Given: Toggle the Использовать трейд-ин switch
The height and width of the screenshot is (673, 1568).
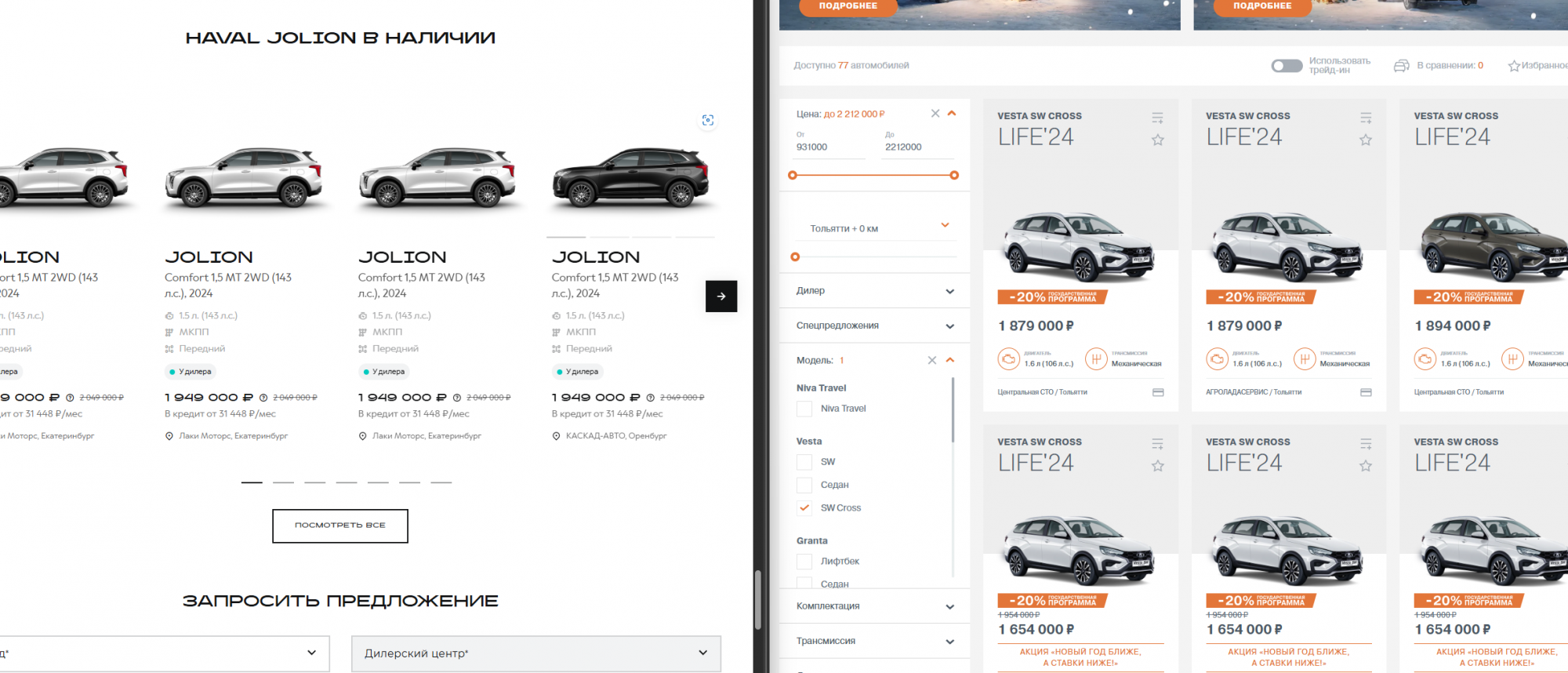Looking at the screenshot, I should (1287, 66).
